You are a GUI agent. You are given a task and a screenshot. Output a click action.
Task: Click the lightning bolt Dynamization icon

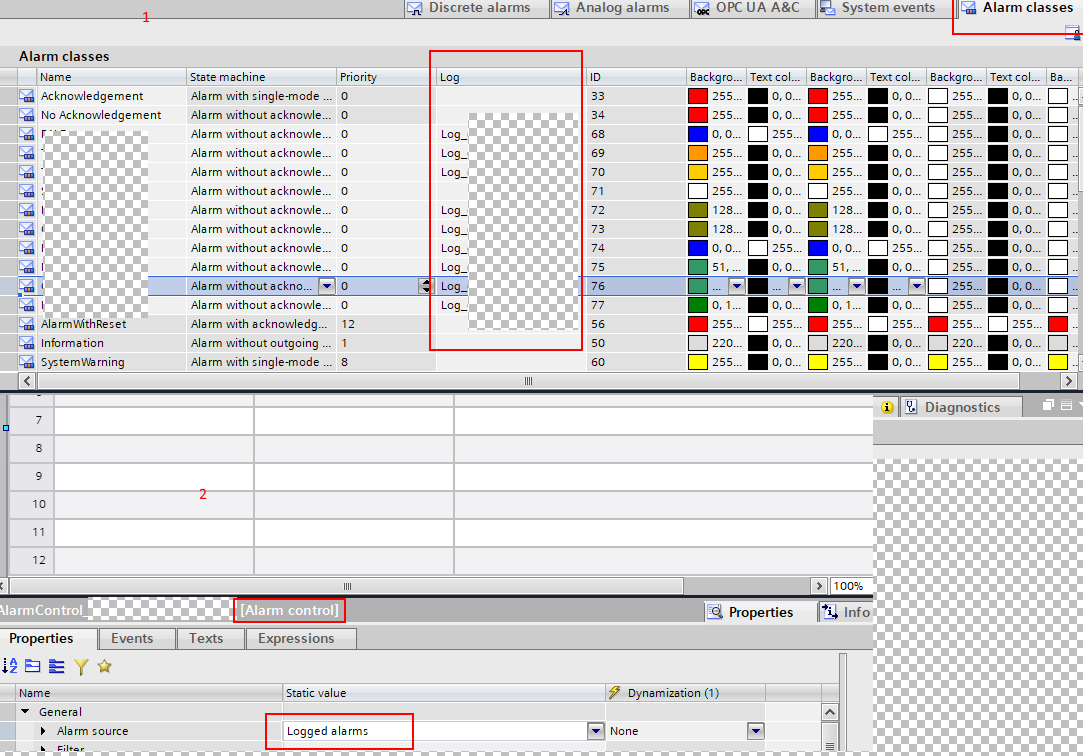pyautogui.click(x=614, y=692)
